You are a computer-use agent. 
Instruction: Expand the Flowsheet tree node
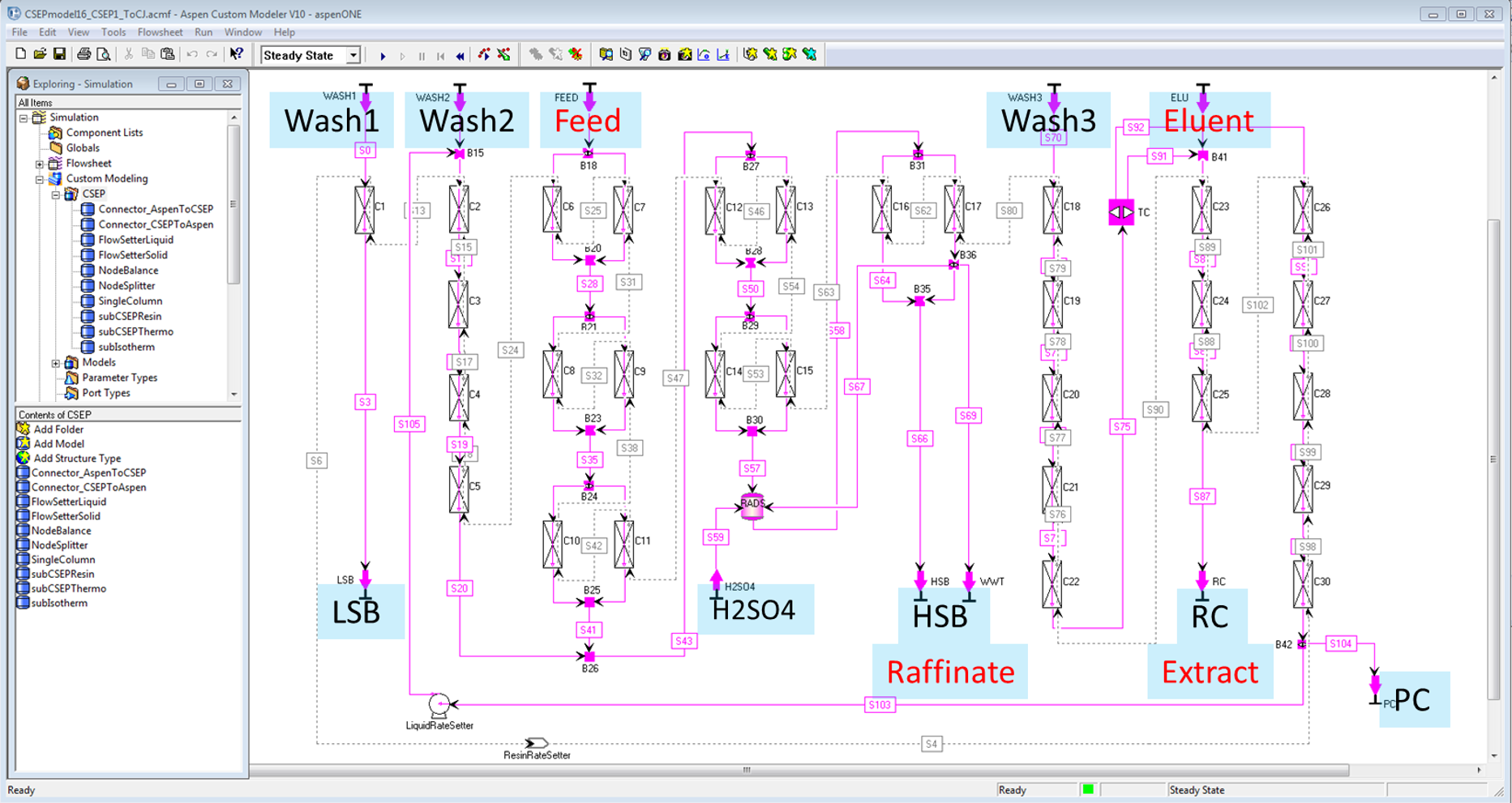pos(40,164)
